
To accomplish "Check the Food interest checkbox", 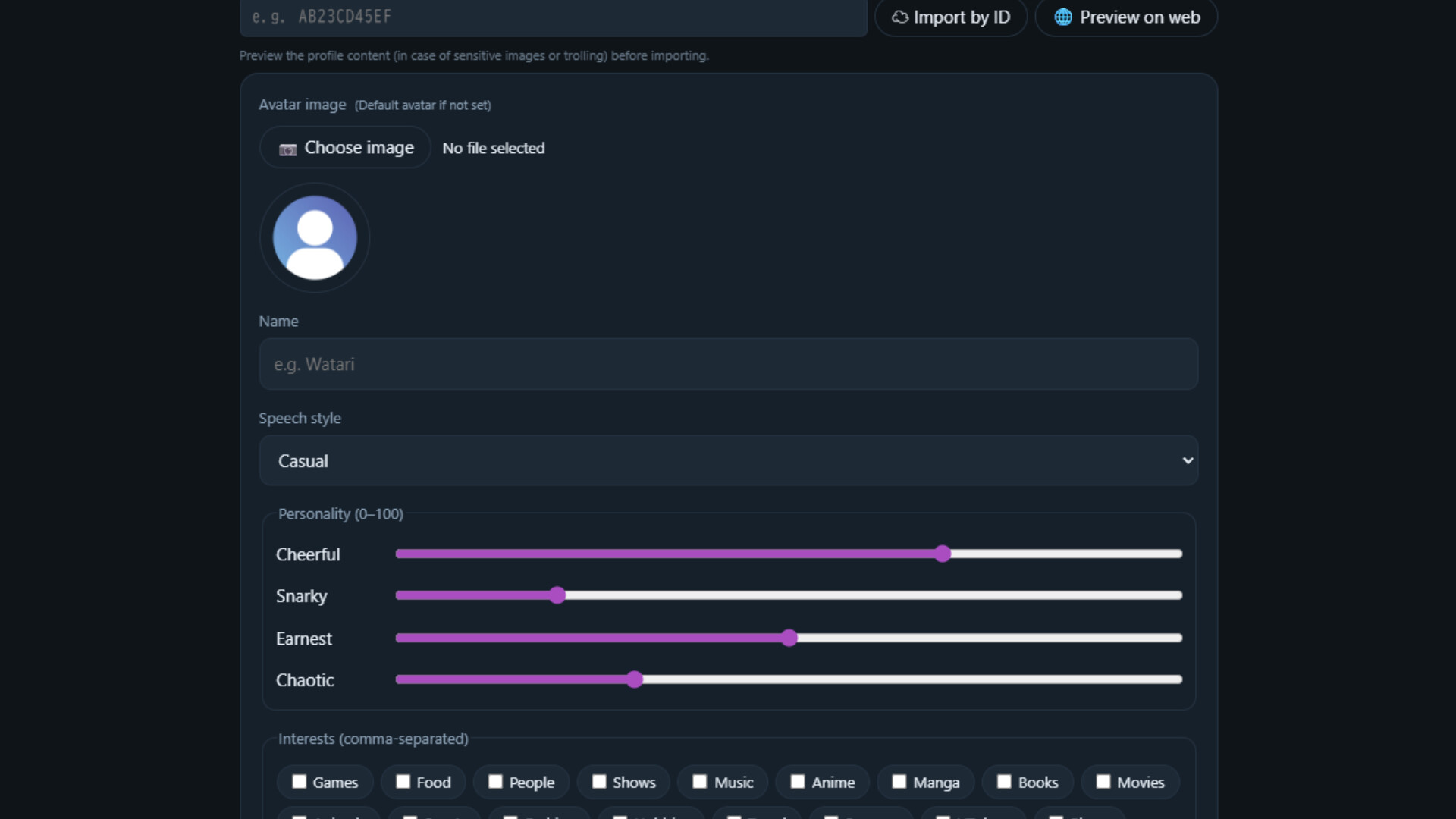I will click(x=403, y=781).
